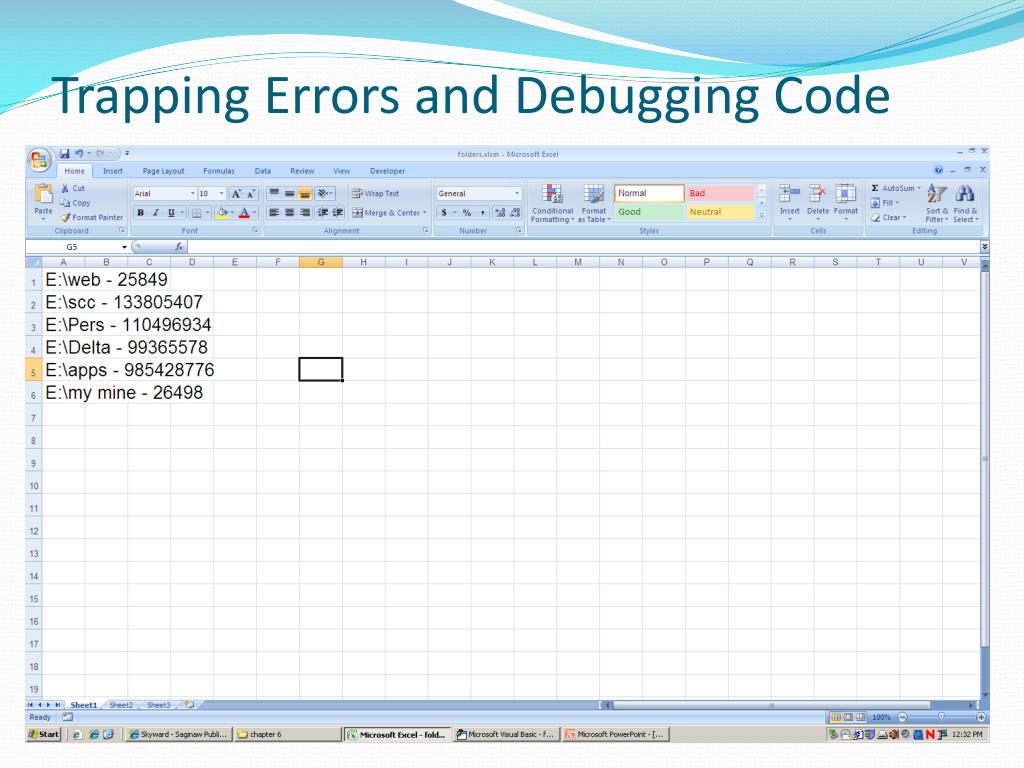Decrease the cell indent
The image size is (1024, 768).
tap(323, 213)
